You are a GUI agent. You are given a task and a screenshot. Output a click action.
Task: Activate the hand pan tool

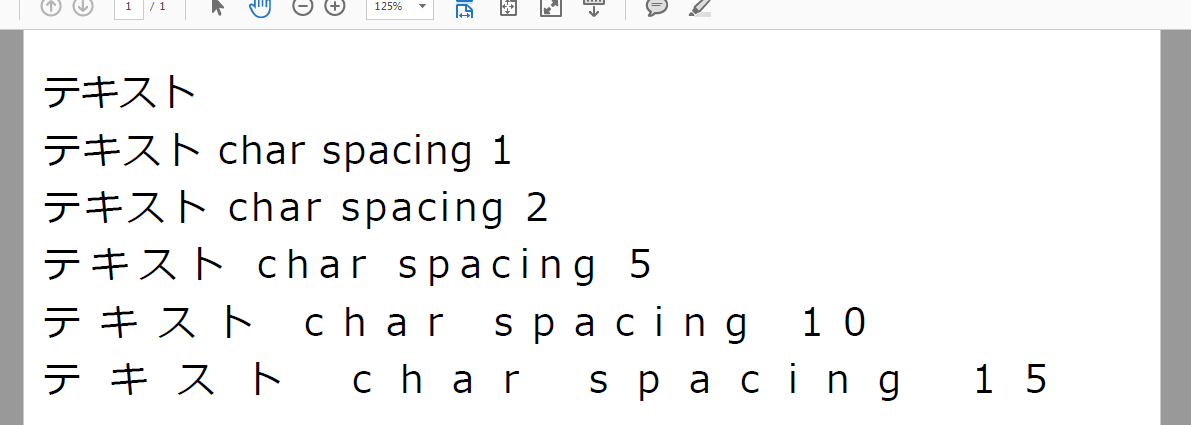(260, 8)
